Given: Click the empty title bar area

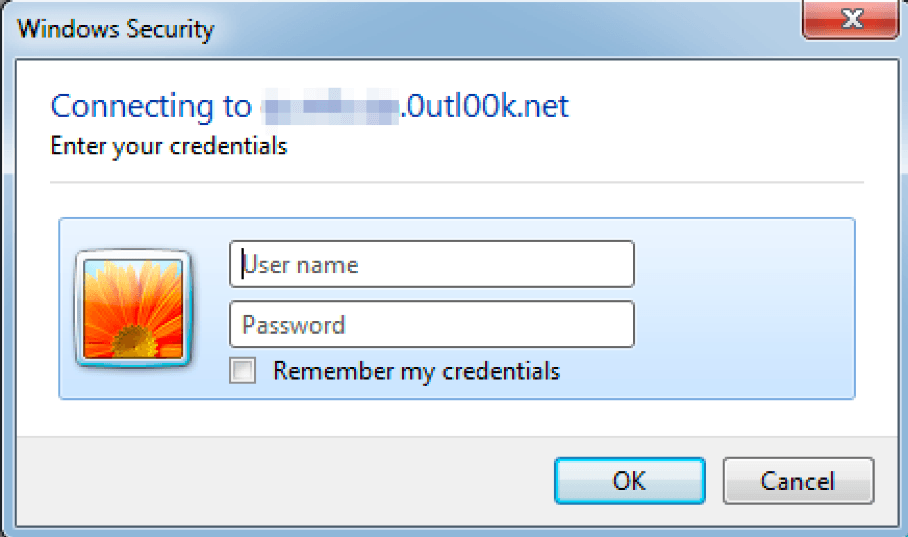Looking at the screenshot, I should coord(500,26).
